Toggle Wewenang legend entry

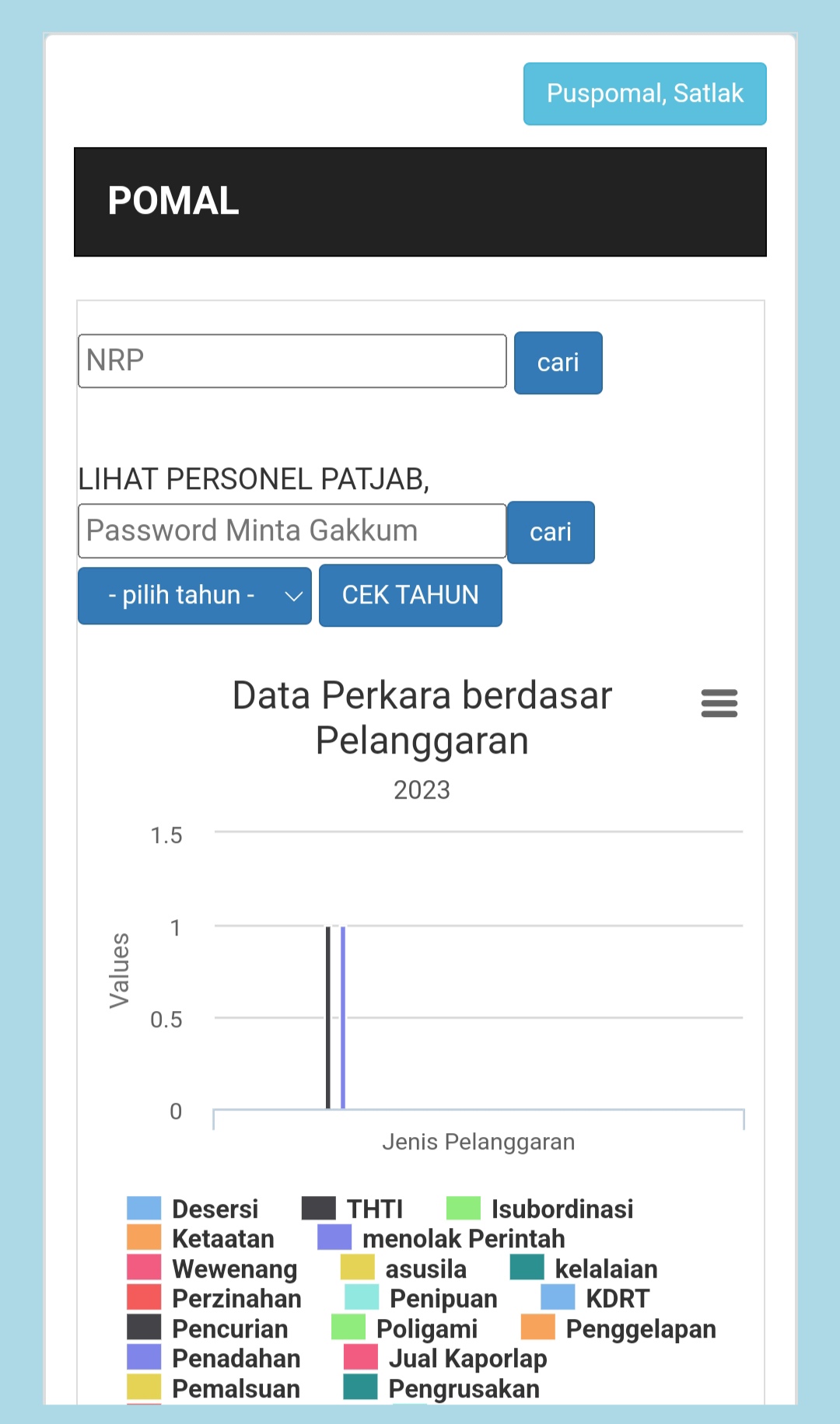(233, 1268)
